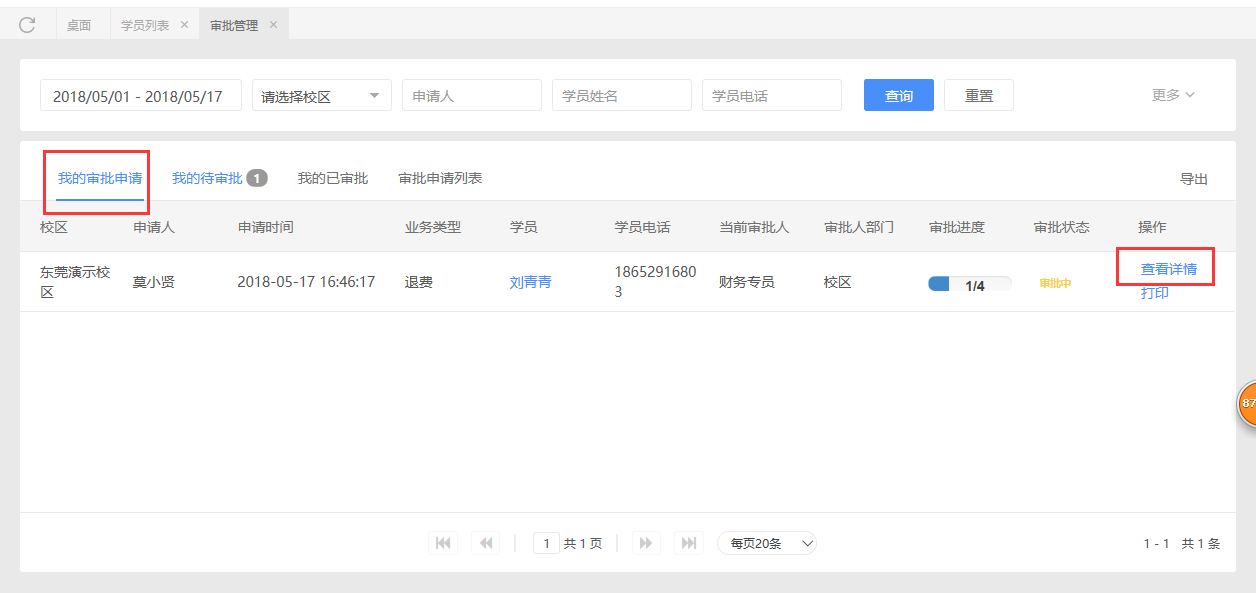Open 查看详情 for 莫小贤's request

1169,269
